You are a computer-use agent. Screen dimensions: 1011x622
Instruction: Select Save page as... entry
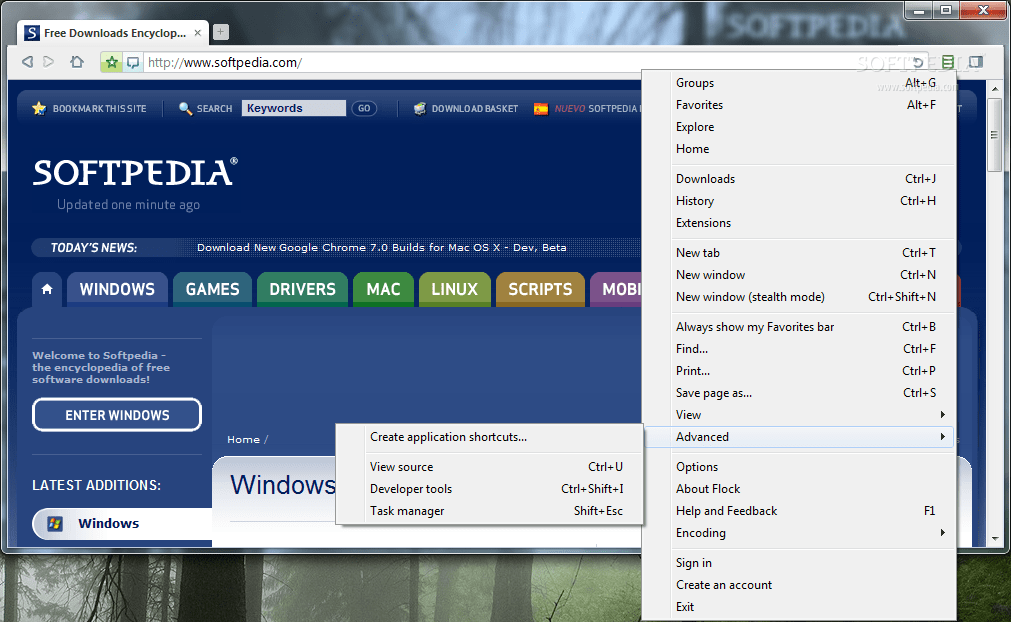pyautogui.click(x=800, y=393)
